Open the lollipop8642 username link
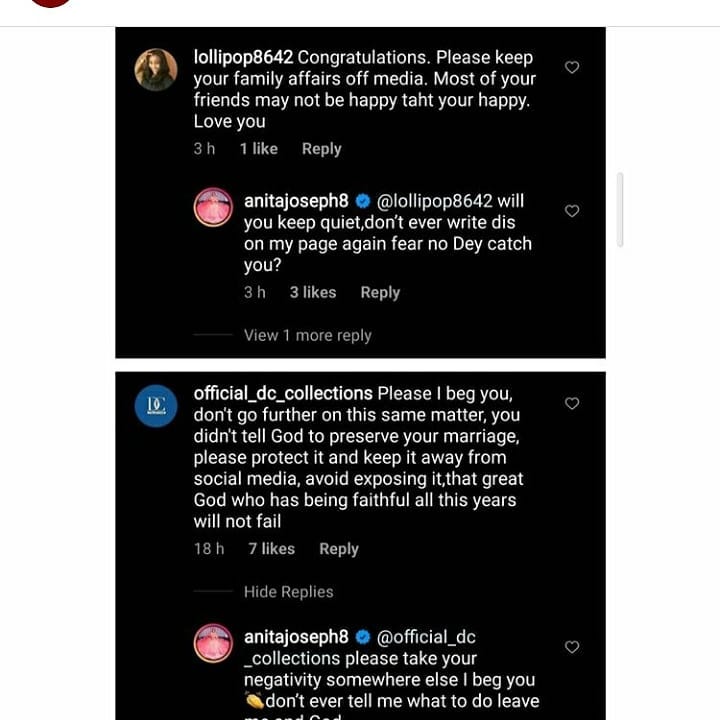This screenshot has height=720, width=720. (x=243, y=57)
